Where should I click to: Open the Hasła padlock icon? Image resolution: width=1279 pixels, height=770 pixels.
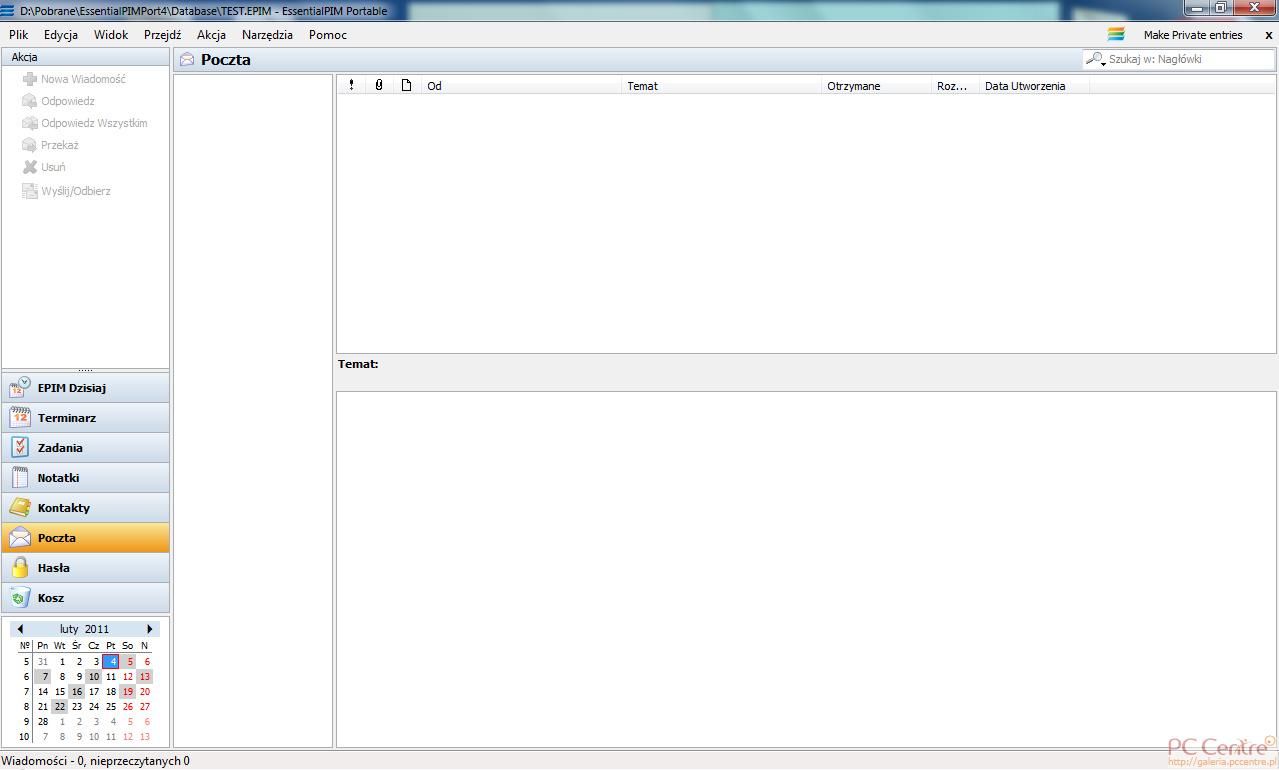pyautogui.click(x=20, y=568)
